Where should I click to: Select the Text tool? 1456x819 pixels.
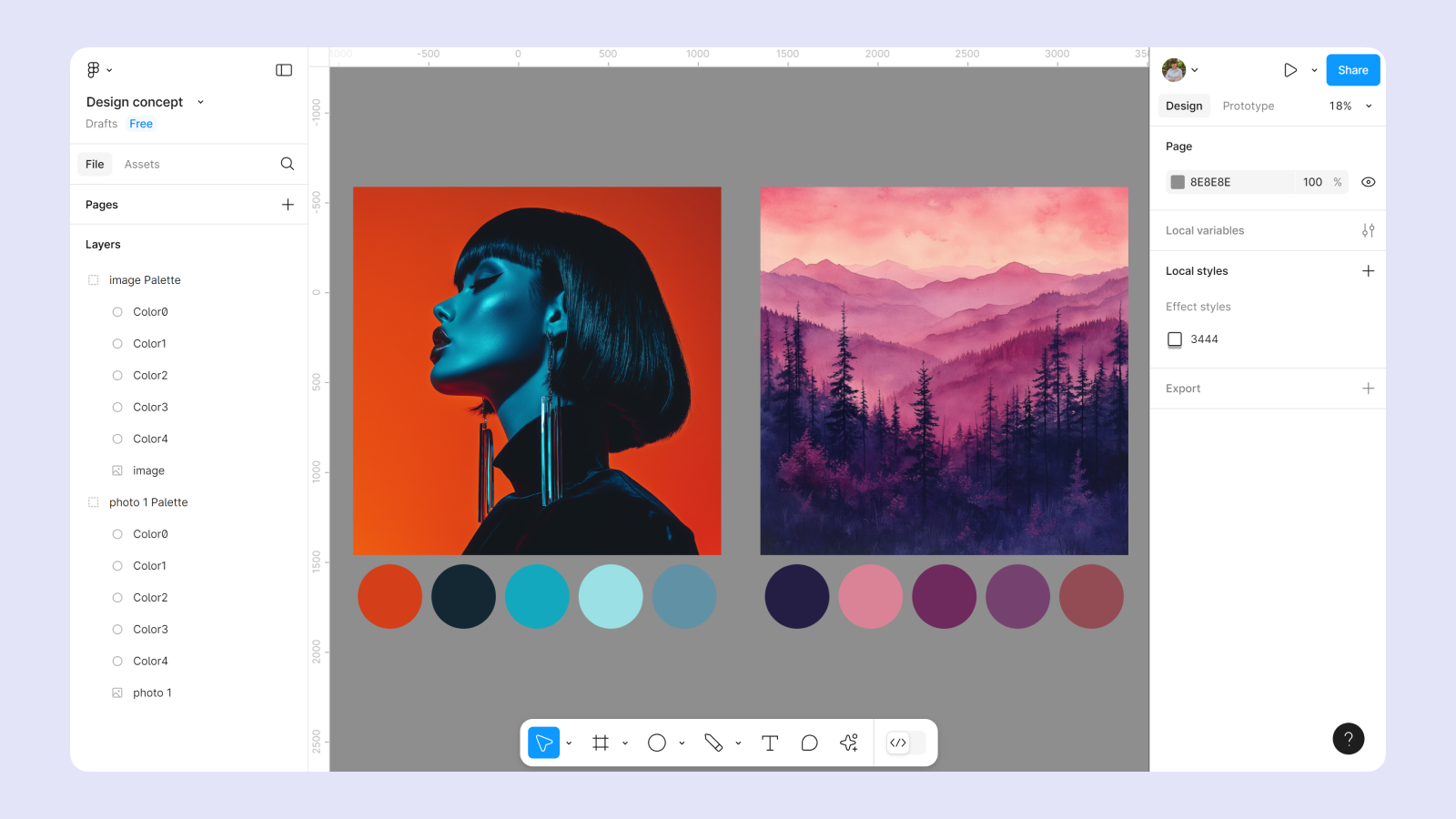(770, 743)
